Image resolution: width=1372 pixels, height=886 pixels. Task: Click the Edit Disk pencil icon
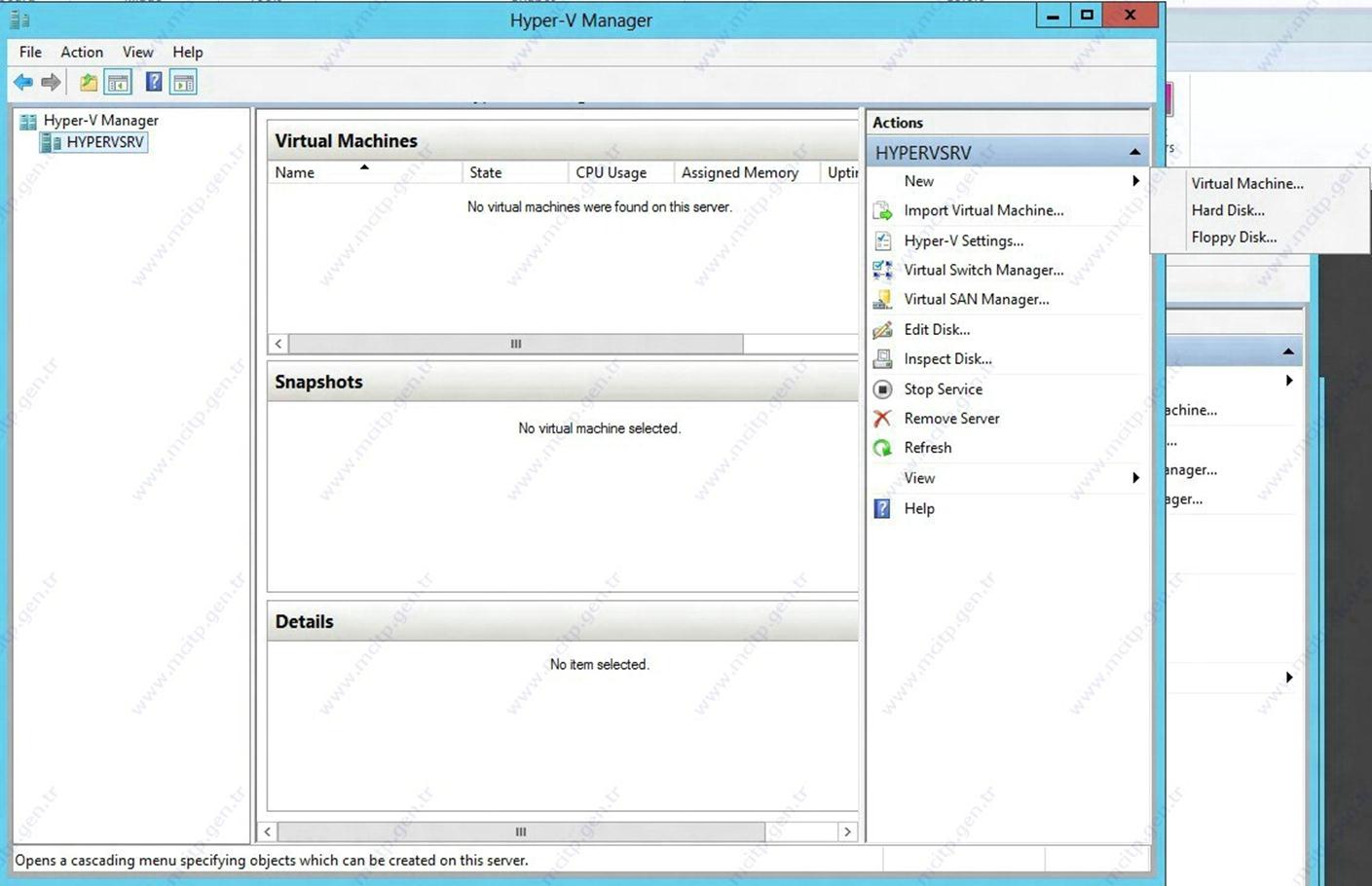coord(882,329)
